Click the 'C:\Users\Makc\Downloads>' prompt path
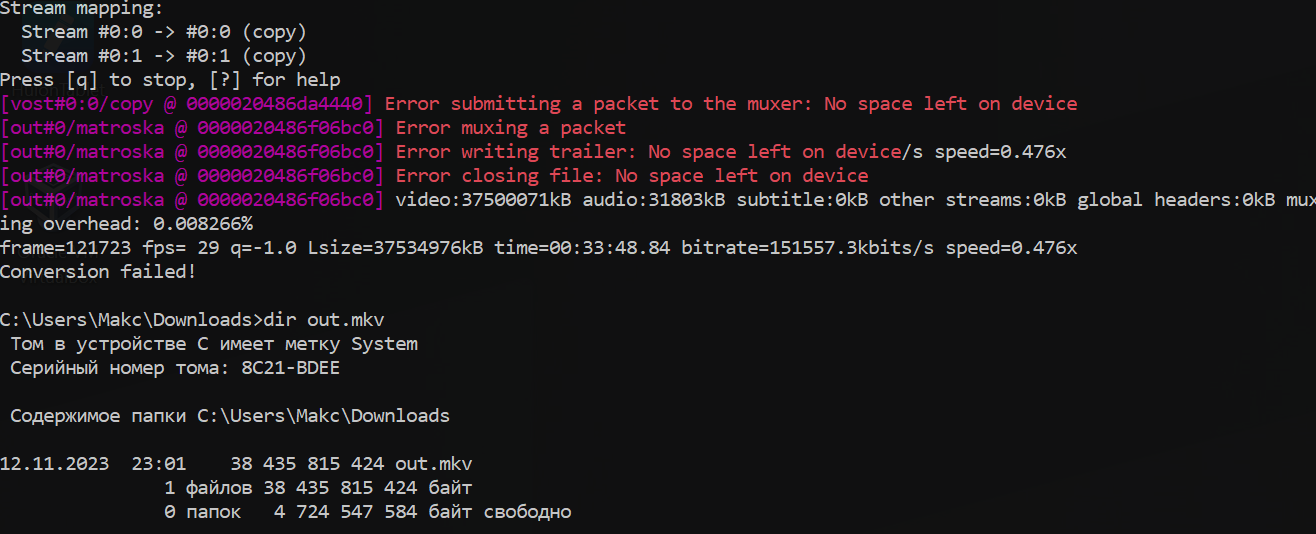 click(x=131, y=320)
